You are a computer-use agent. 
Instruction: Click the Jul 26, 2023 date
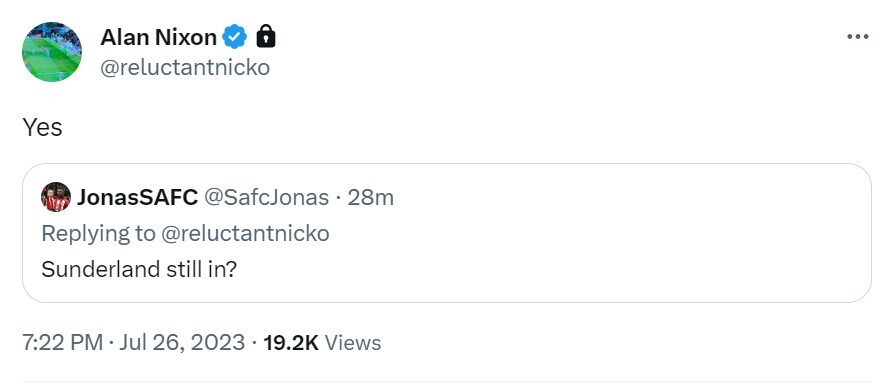point(182,343)
